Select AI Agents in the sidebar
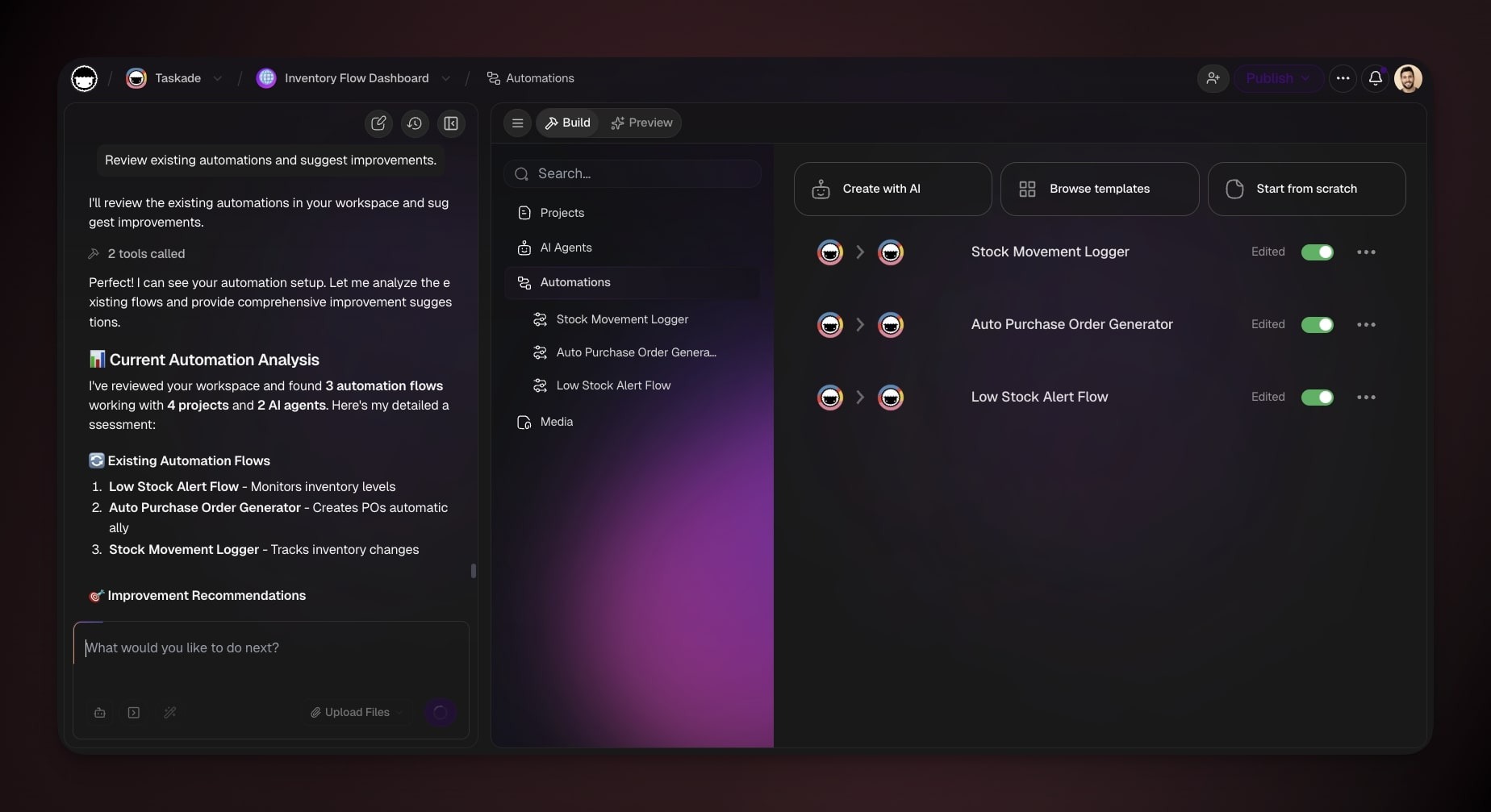Viewport: 1491px width, 812px height. click(566, 248)
